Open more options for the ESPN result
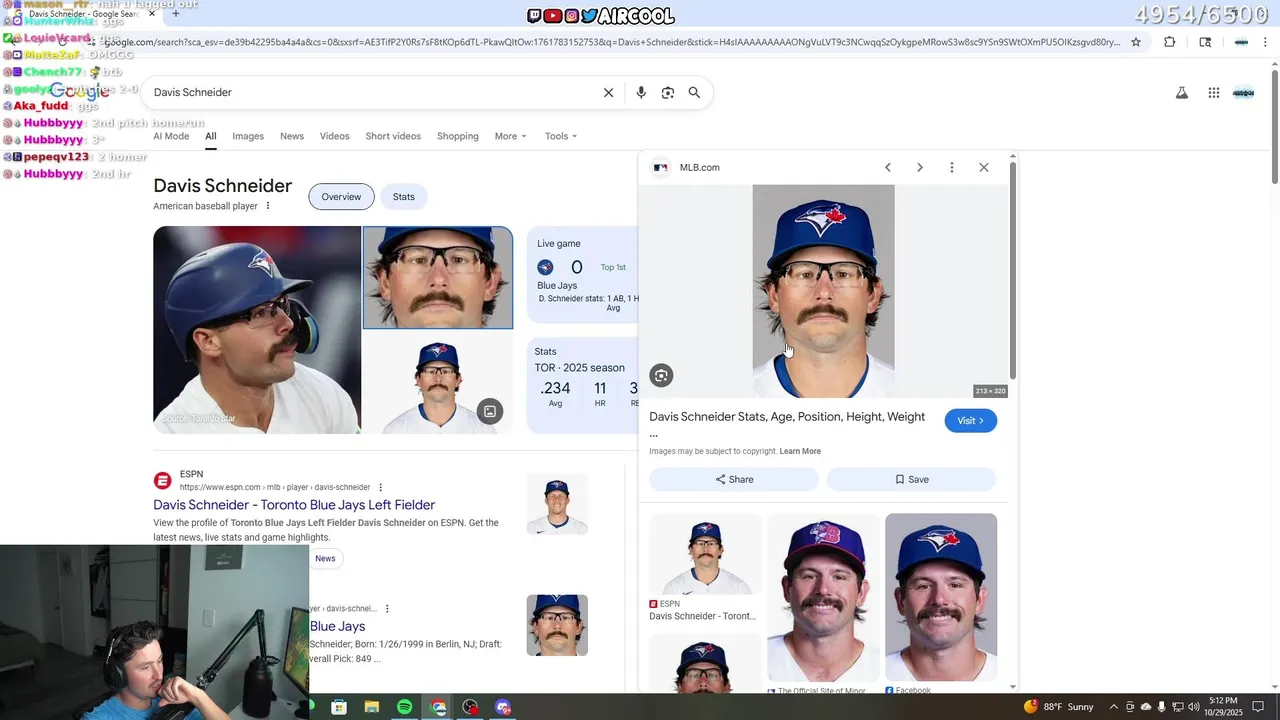The image size is (1280, 720). coord(380,487)
